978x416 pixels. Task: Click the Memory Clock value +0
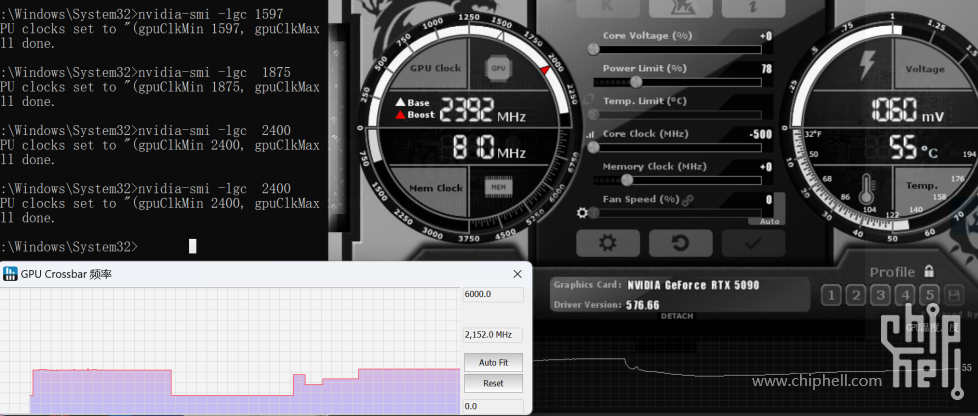tap(766, 167)
